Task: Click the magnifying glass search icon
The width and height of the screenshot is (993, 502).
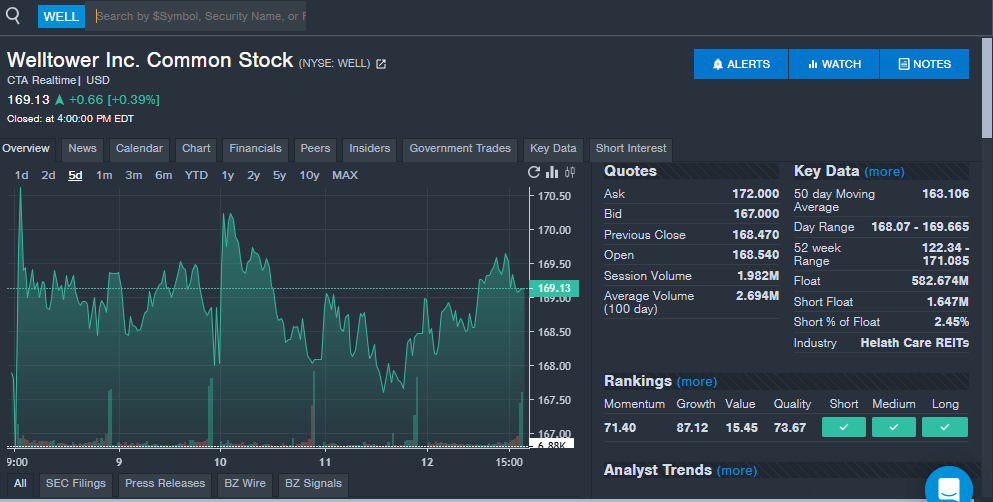Action: [x=13, y=15]
